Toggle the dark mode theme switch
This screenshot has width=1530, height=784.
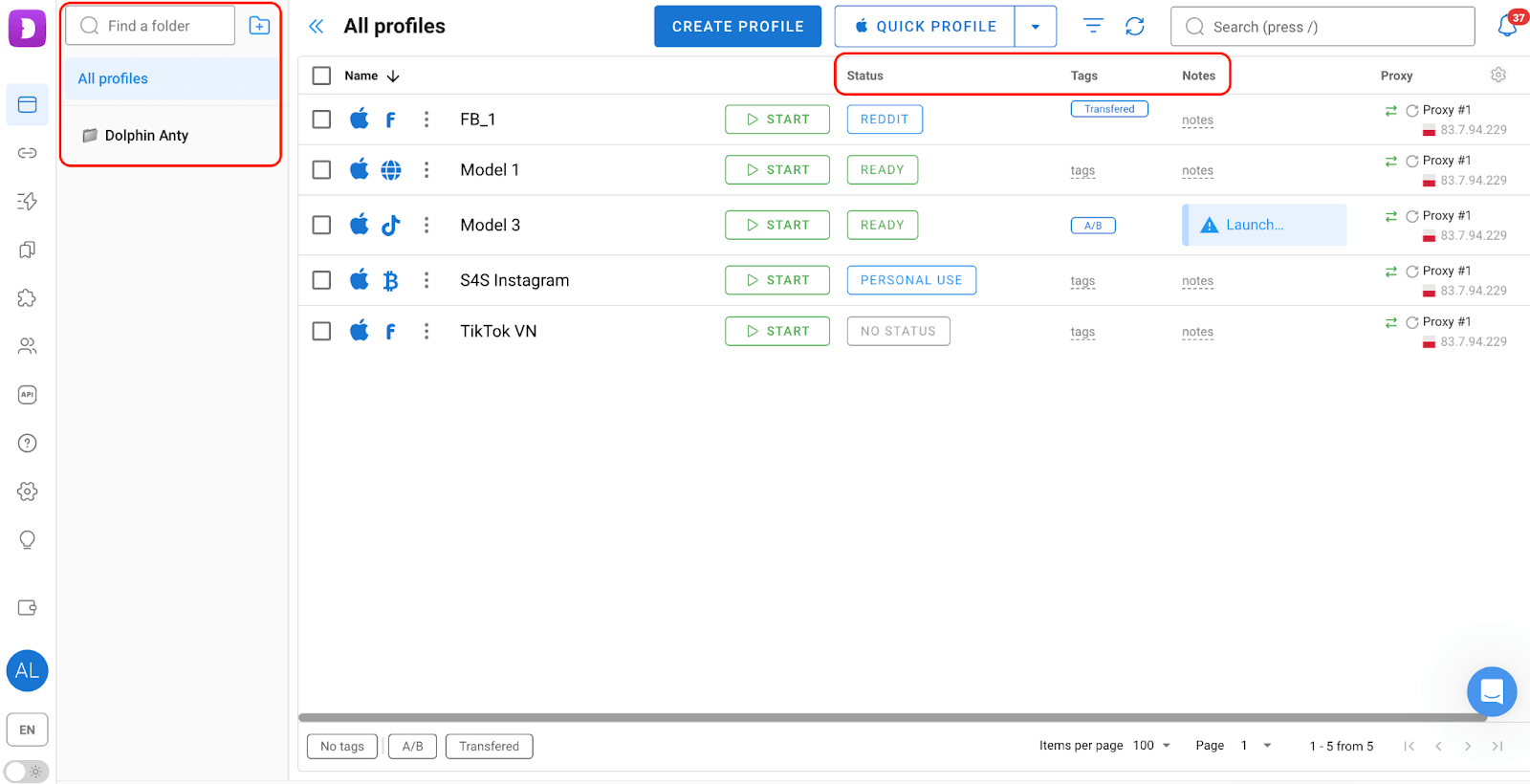pyautogui.click(x=26, y=772)
